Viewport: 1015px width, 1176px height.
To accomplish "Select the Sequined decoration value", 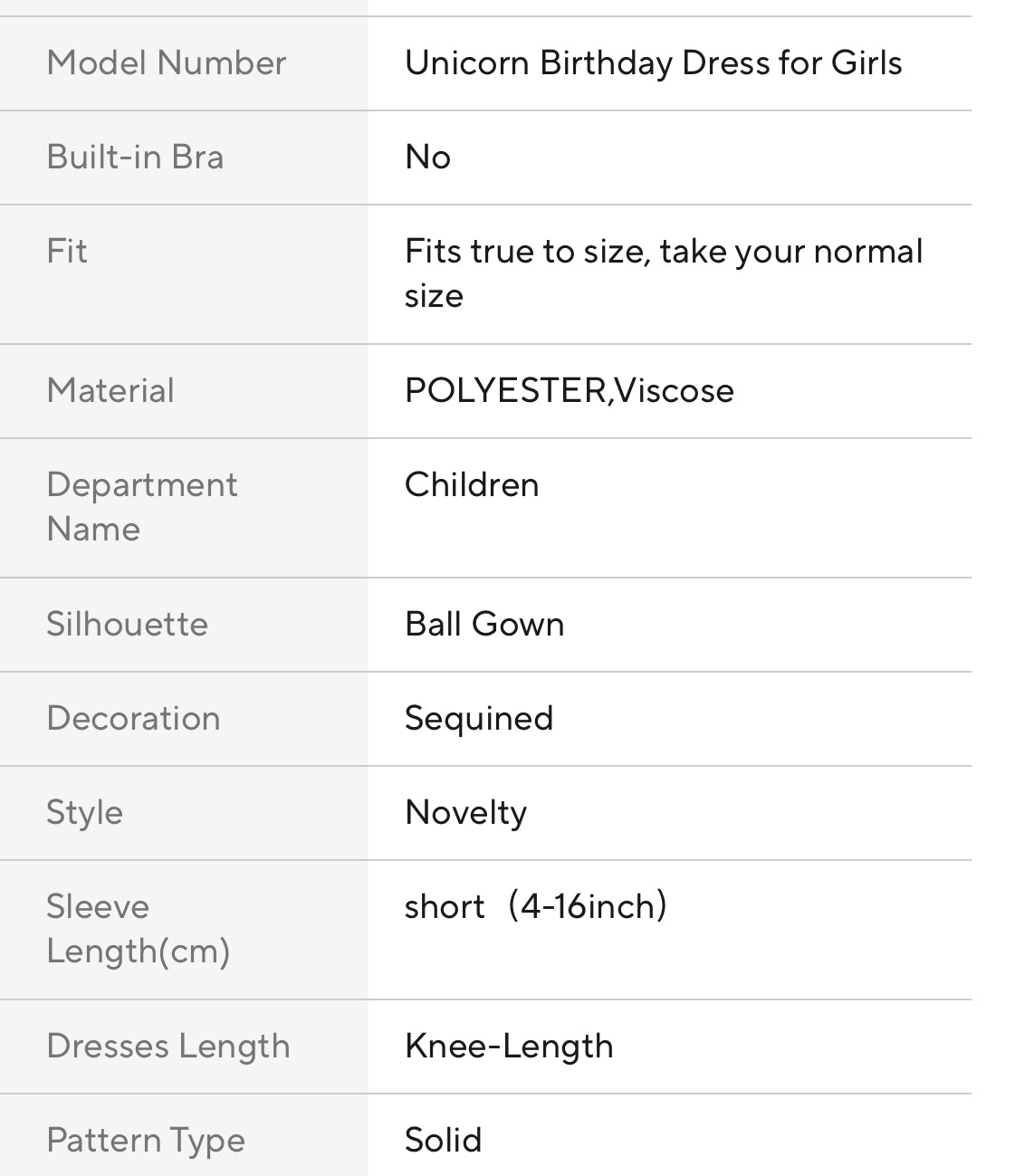I will click(478, 719).
